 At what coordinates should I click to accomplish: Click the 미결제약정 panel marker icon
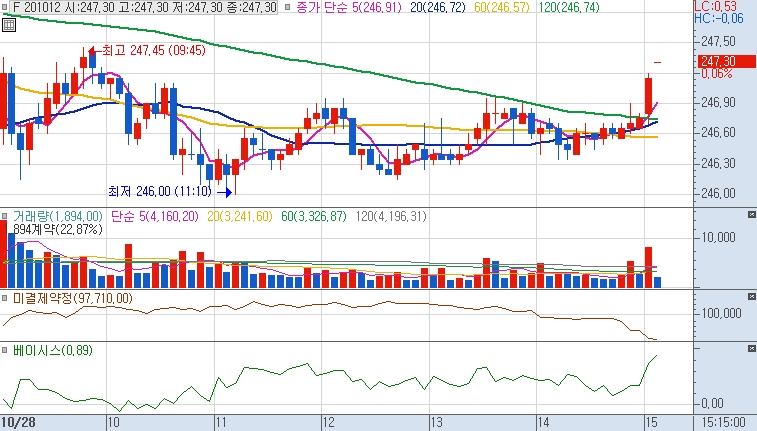click(x=6, y=299)
